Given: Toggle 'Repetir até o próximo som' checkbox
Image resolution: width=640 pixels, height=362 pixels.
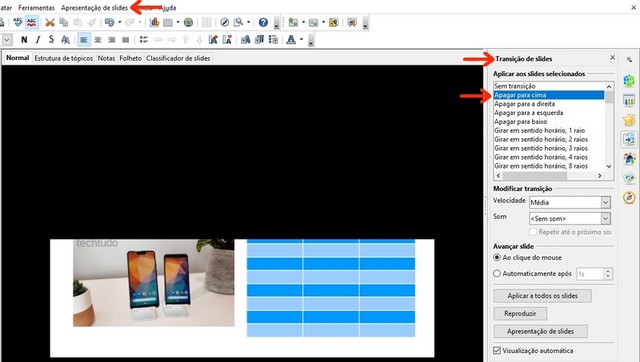Looking at the screenshot, I should click(533, 232).
